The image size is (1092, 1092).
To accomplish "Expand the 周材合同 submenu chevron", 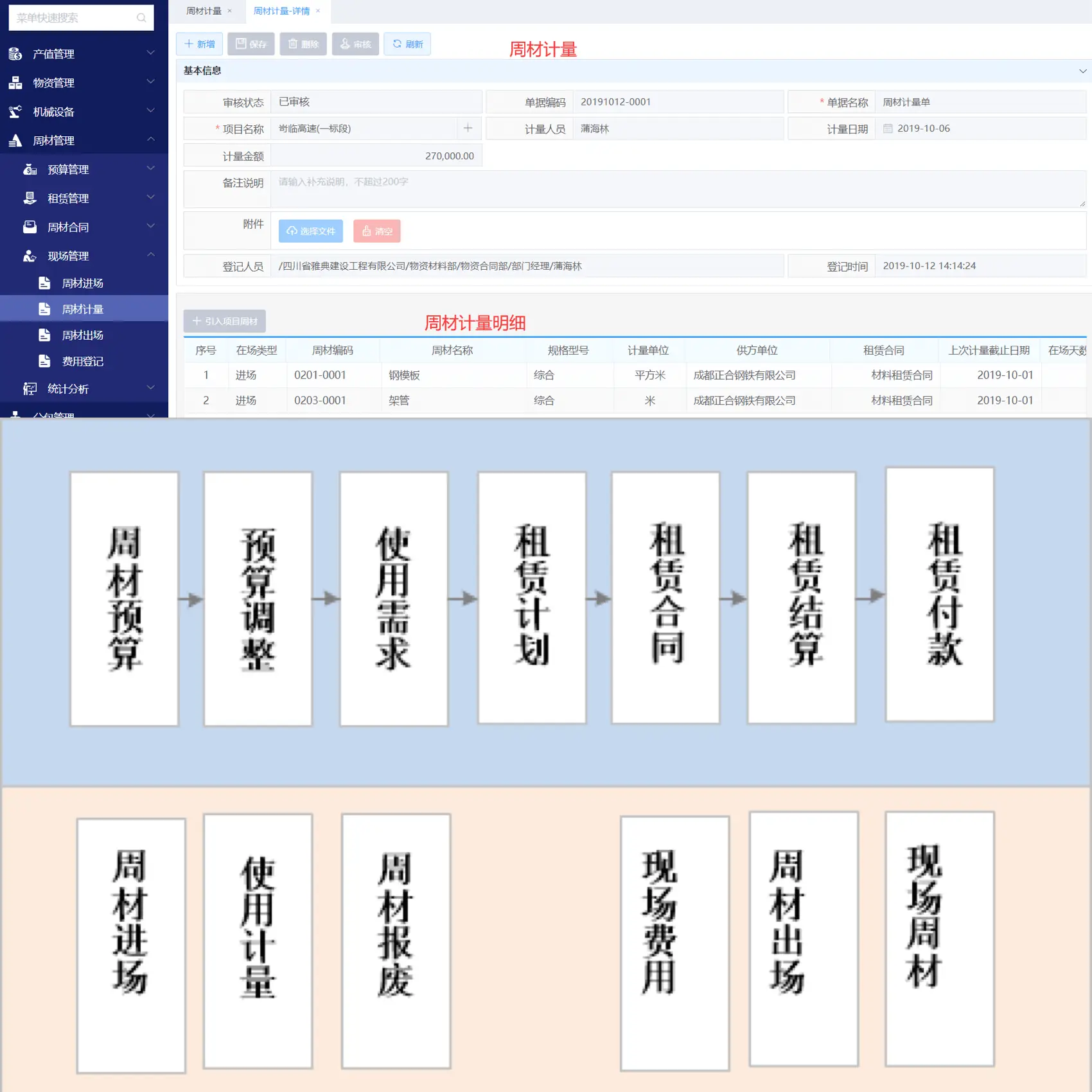I will [x=151, y=226].
